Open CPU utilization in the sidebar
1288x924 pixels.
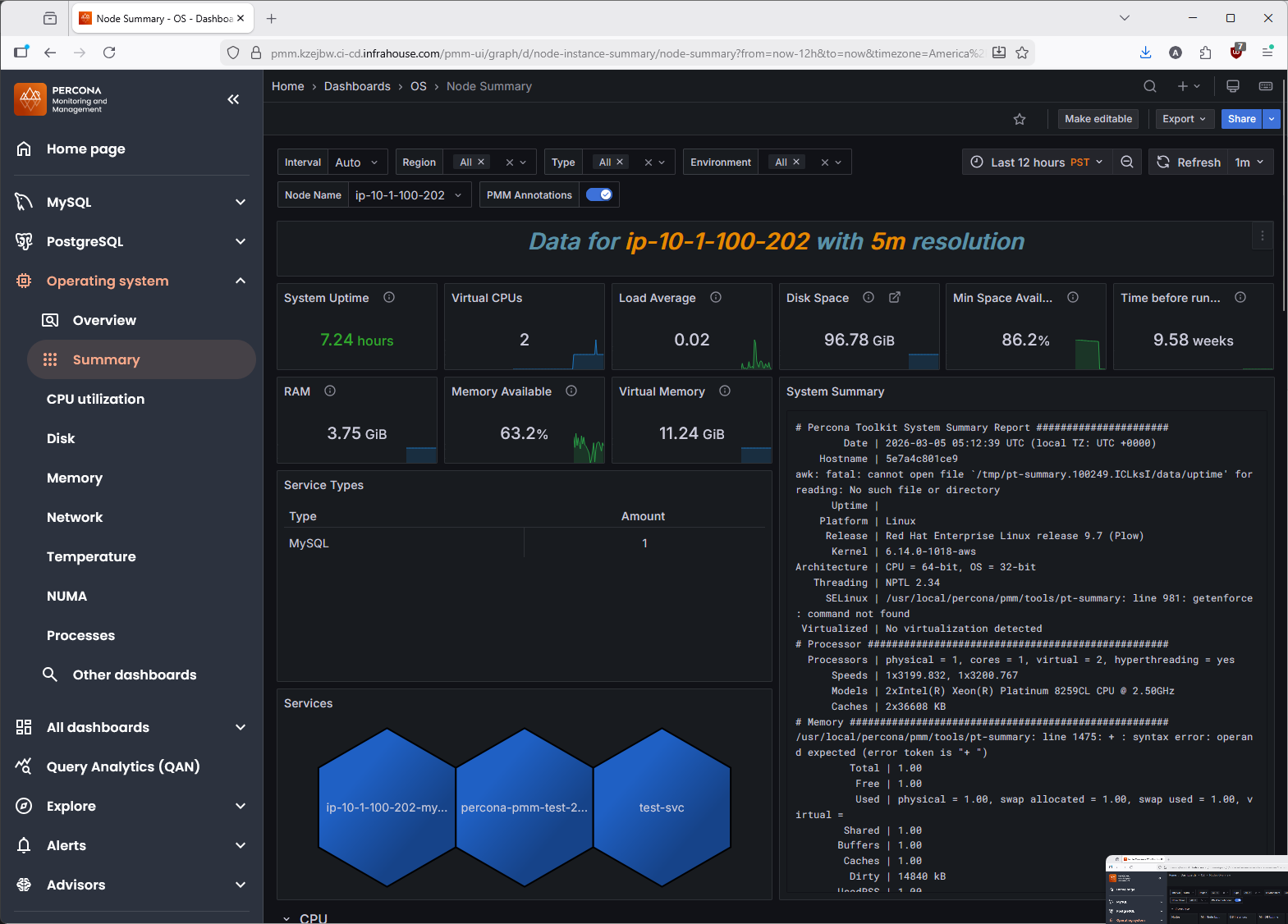click(95, 399)
